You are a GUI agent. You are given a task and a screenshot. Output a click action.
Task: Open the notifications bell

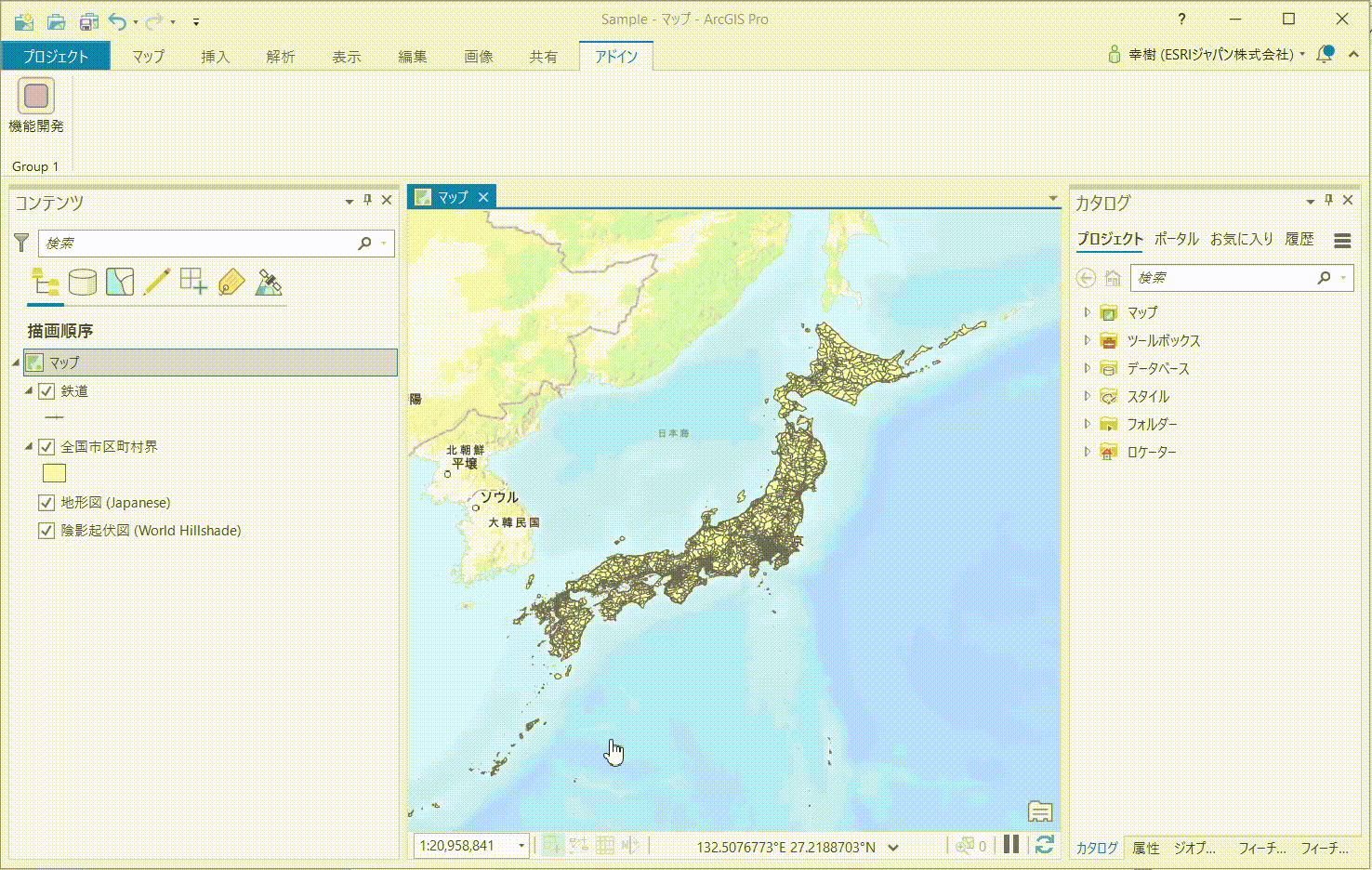[x=1325, y=55]
